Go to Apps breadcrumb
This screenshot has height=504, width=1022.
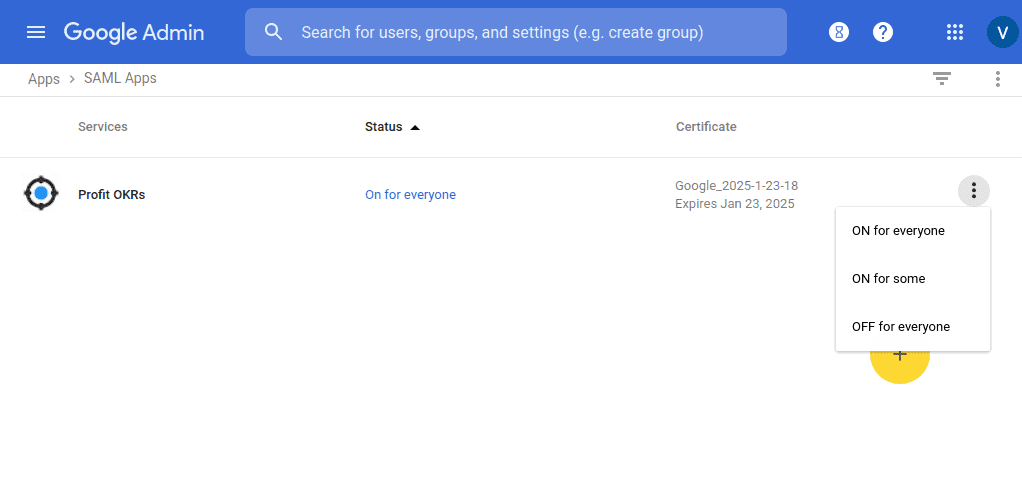(x=44, y=79)
